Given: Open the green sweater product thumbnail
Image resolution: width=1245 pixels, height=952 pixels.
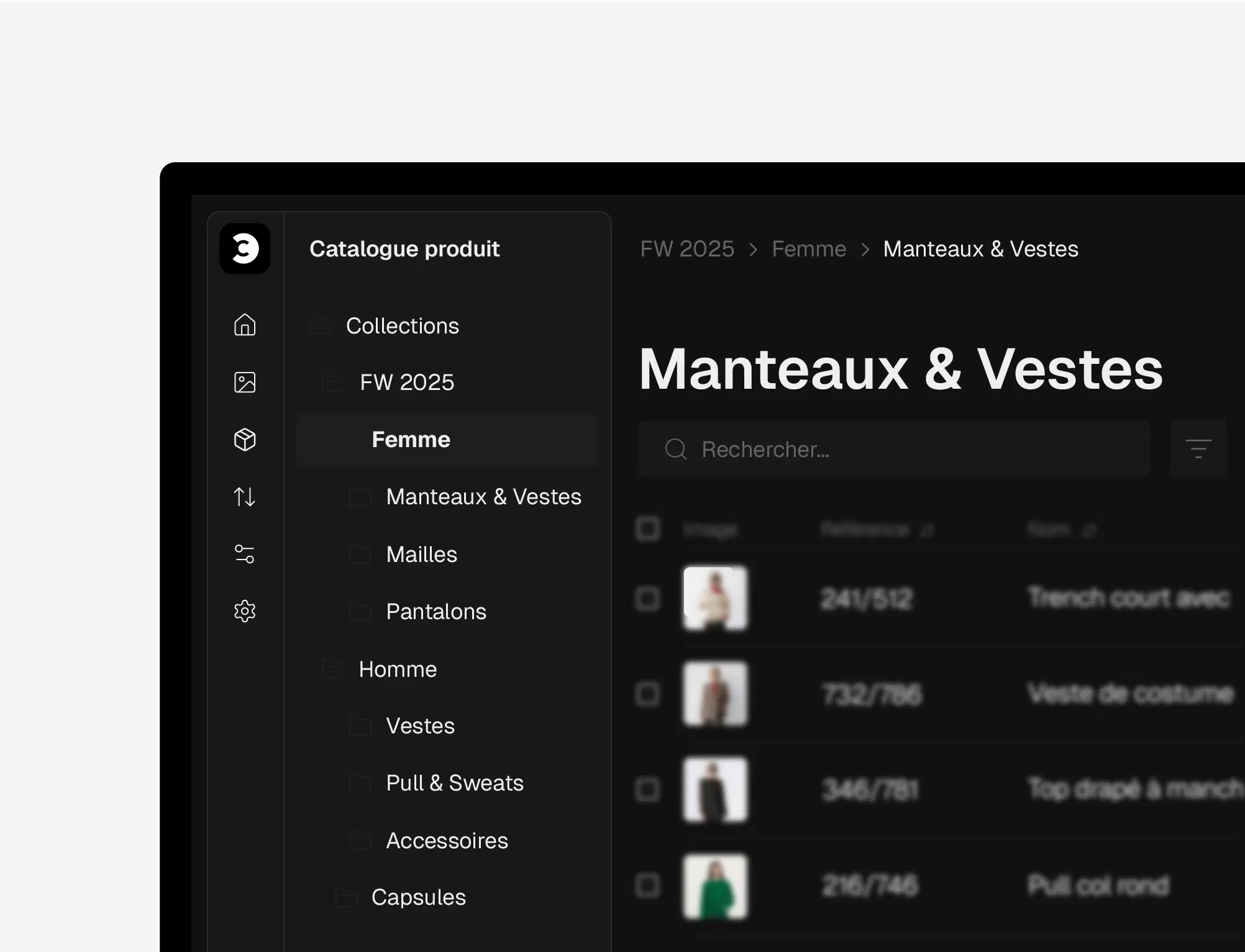Looking at the screenshot, I should point(715,886).
